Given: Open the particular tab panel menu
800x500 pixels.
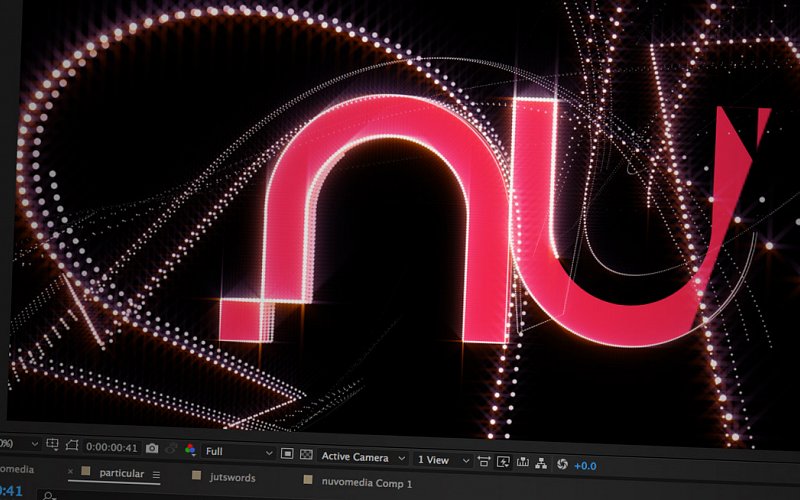Looking at the screenshot, I should [156, 475].
